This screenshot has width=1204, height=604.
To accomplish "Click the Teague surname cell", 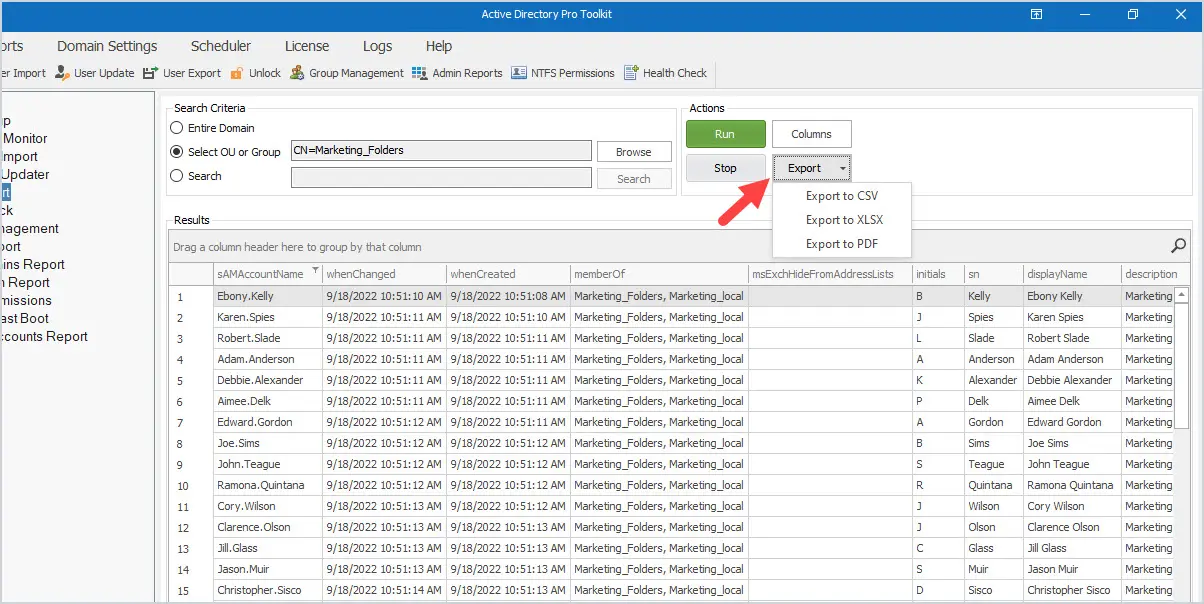I will [993, 464].
